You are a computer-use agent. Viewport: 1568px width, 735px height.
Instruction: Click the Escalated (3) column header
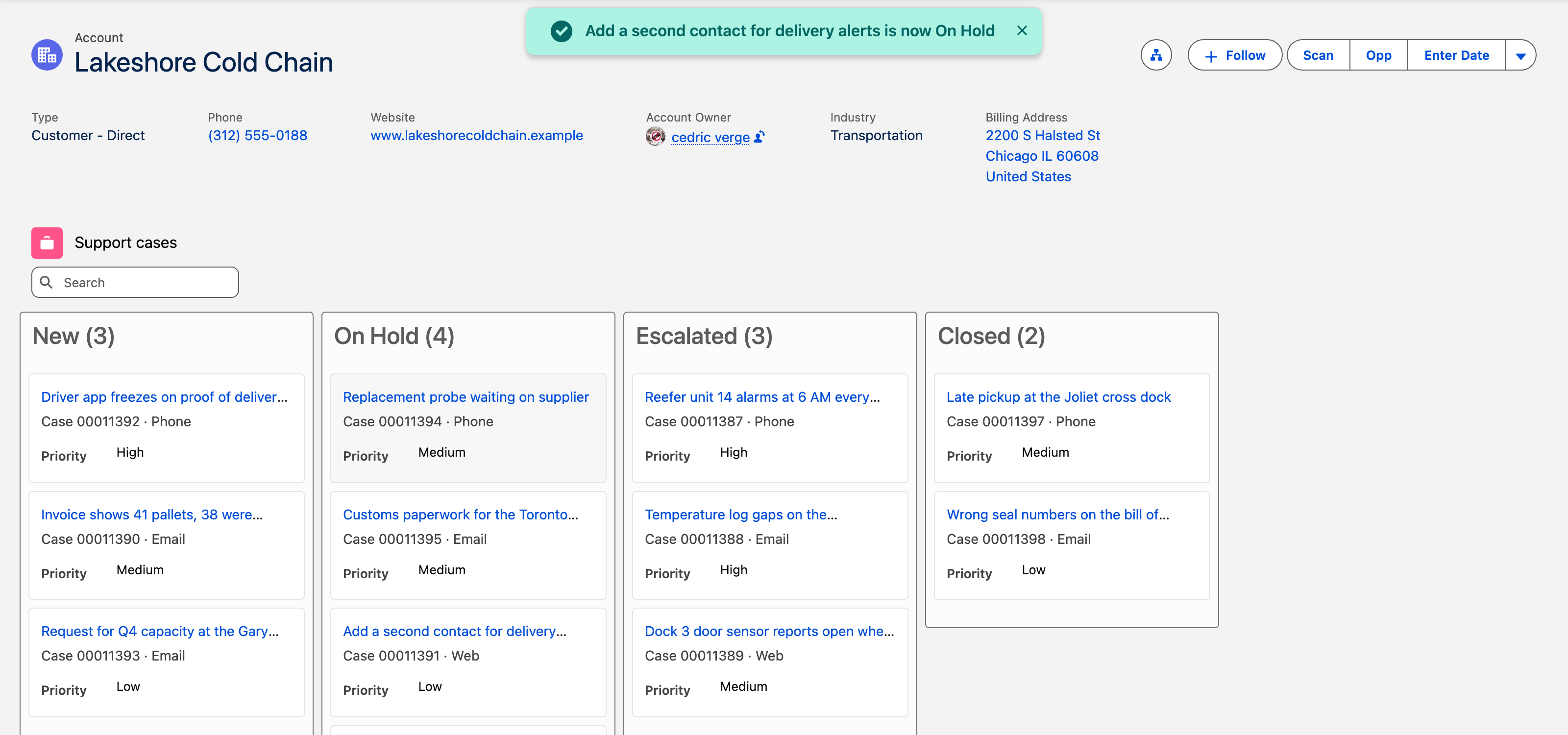tap(704, 336)
